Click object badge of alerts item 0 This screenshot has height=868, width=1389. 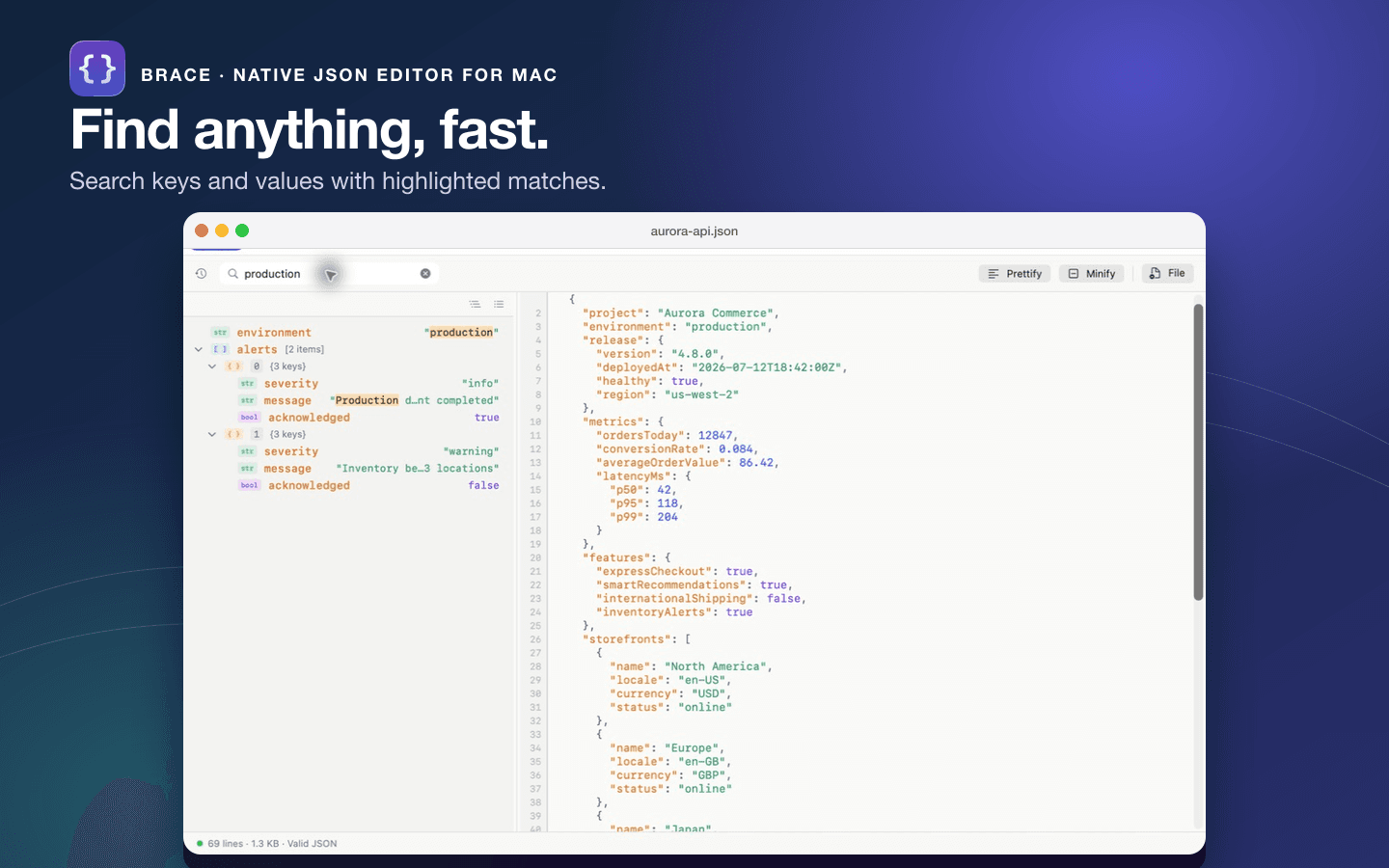point(233,366)
